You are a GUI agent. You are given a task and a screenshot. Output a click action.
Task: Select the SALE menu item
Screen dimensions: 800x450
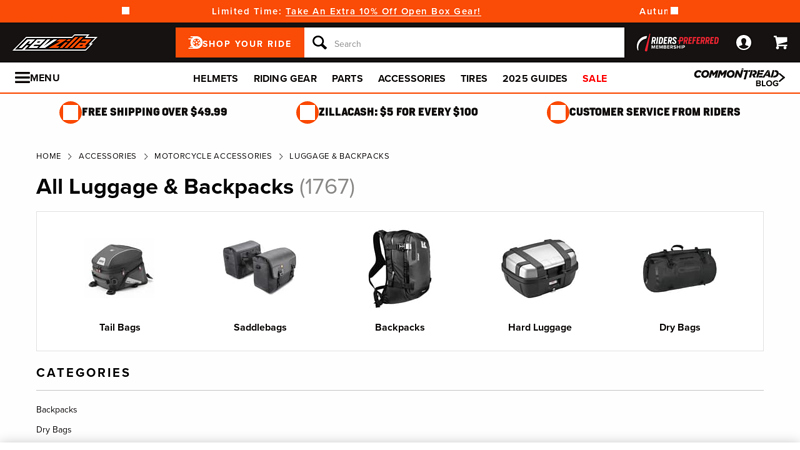pyautogui.click(x=594, y=79)
